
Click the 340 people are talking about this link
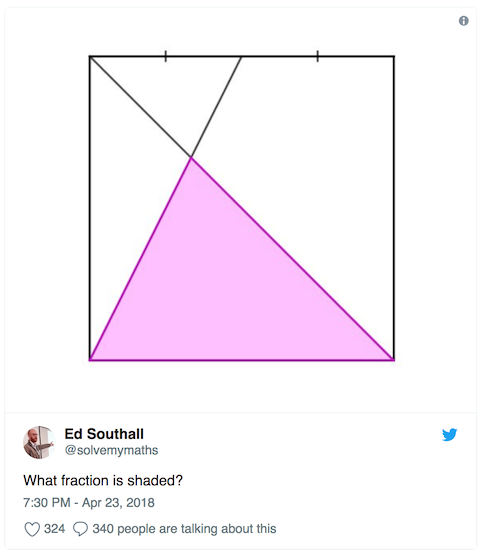click(184, 529)
